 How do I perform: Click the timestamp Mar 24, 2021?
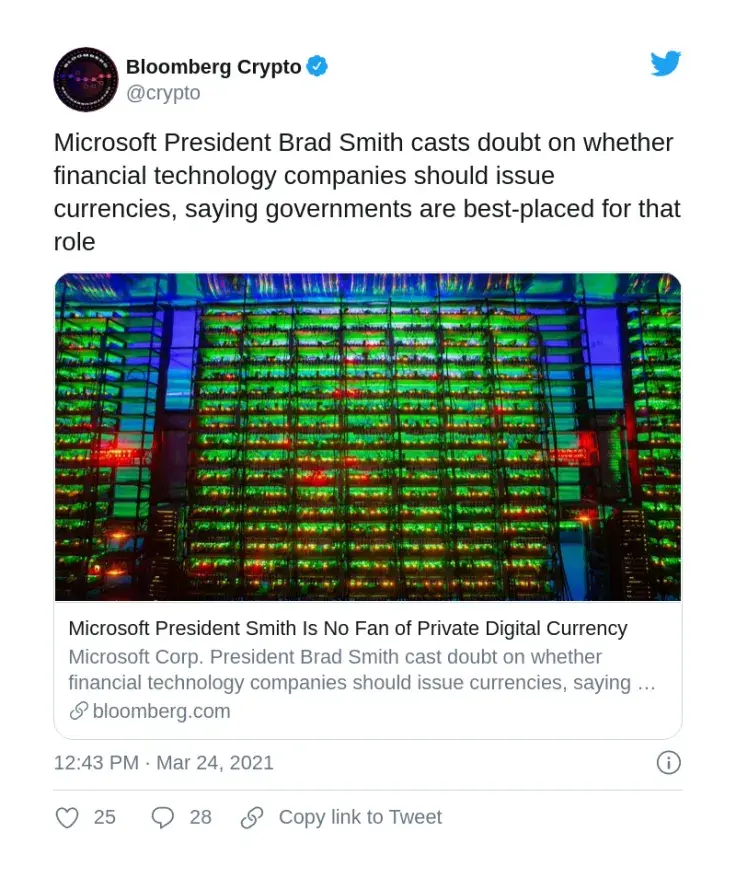pyautogui.click(x=215, y=762)
